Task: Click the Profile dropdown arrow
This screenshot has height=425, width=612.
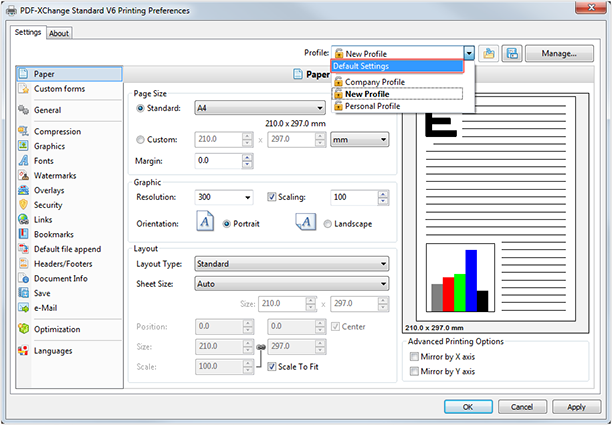Action: point(469,53)
